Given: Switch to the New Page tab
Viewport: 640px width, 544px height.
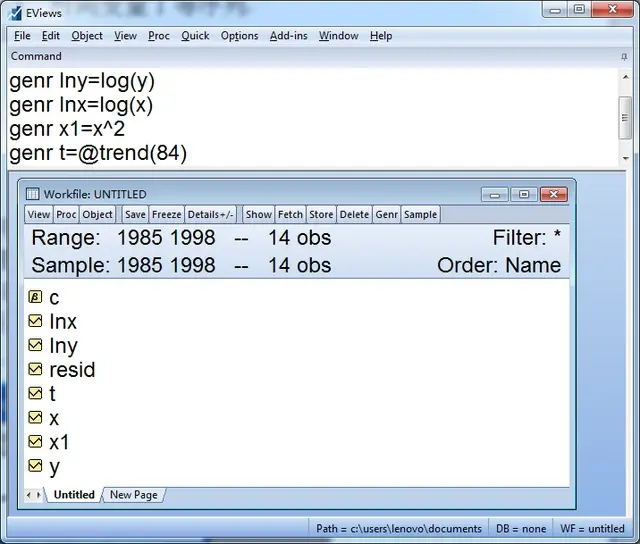Looking at the screenshot, I should coord(133,495).
